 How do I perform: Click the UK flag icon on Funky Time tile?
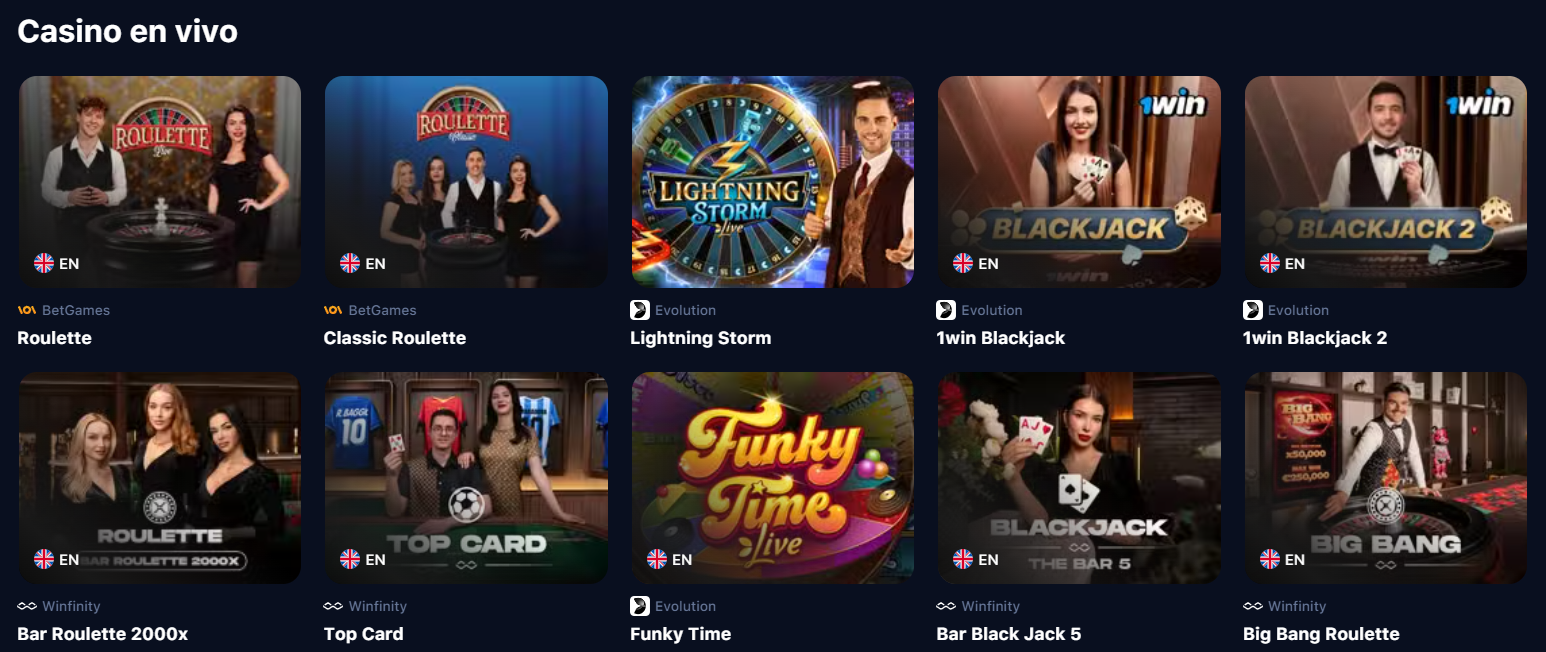point(657,559)
